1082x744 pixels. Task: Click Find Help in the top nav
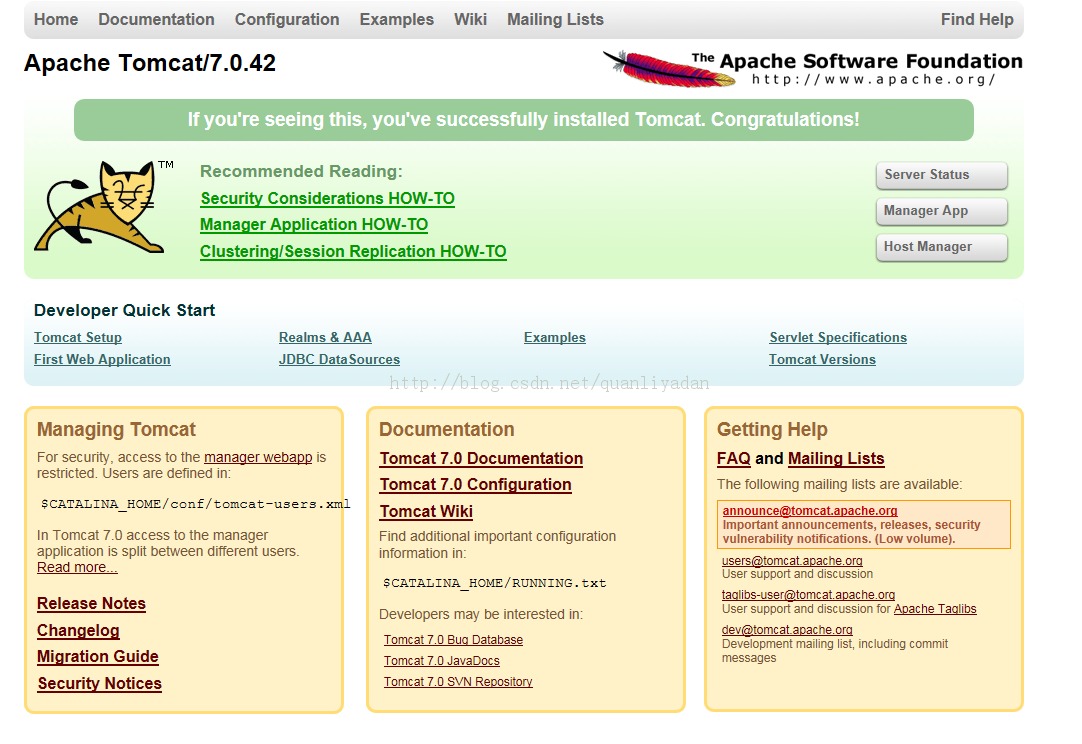coord(977,19)
